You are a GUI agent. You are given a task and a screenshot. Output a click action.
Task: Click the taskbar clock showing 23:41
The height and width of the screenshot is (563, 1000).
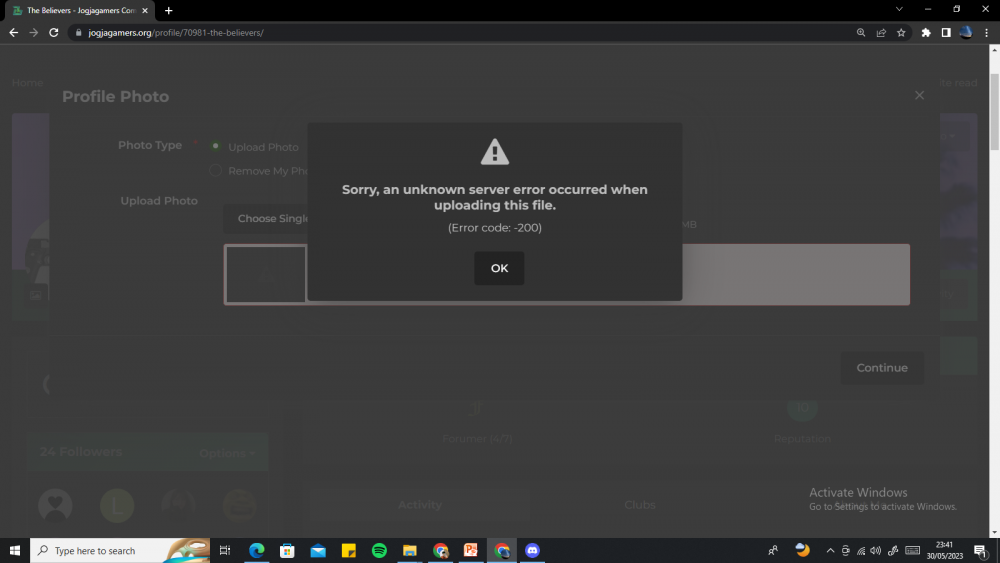tap(945, 550)
